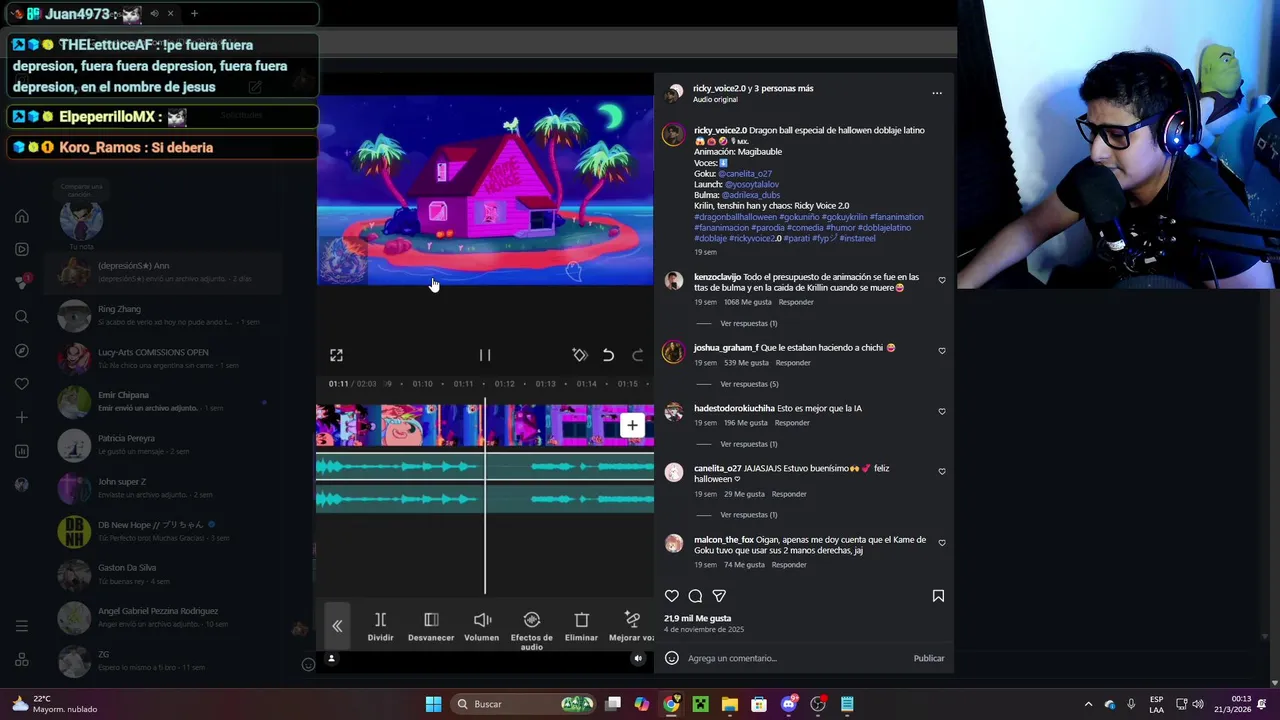The width and height of the screenshot is (1280, 720).
Task: Open ricky_voice2.0 profile from post header
Action: (720, 88)
